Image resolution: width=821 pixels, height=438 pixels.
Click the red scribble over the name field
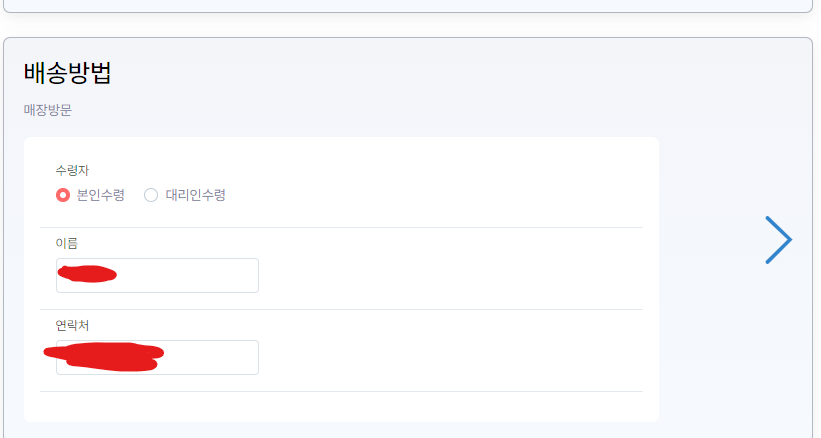click(87, 274)
